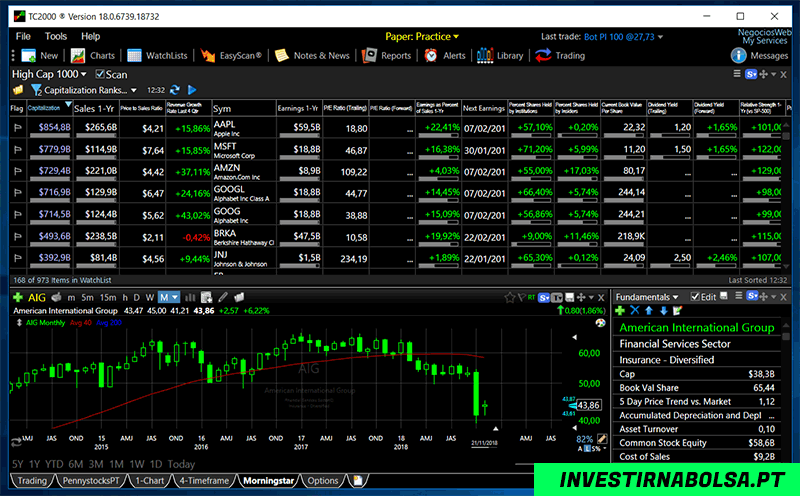Open the Messages info icon
Image resolution: width=800 pixels, height=496 pixels.
click(738, 56)
